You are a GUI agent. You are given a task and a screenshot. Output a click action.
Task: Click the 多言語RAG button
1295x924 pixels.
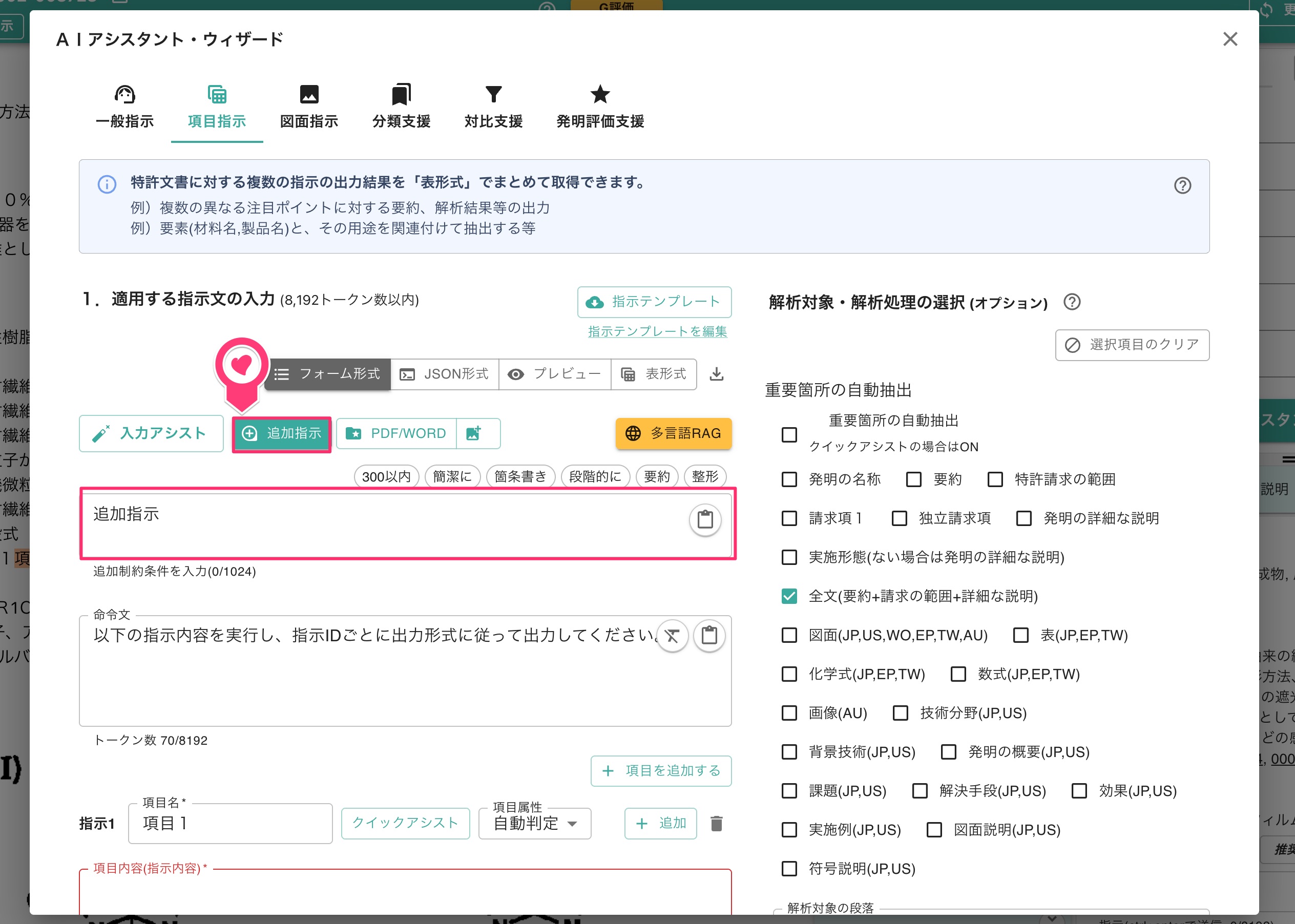tap(674, 433)
